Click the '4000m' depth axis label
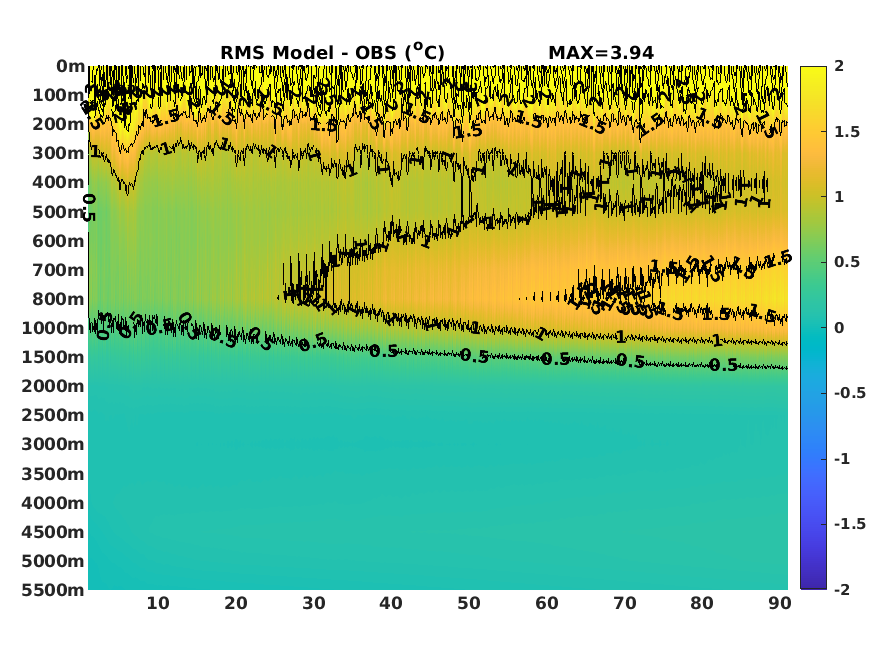Screen dimensions: 875x656 [53, 503]
